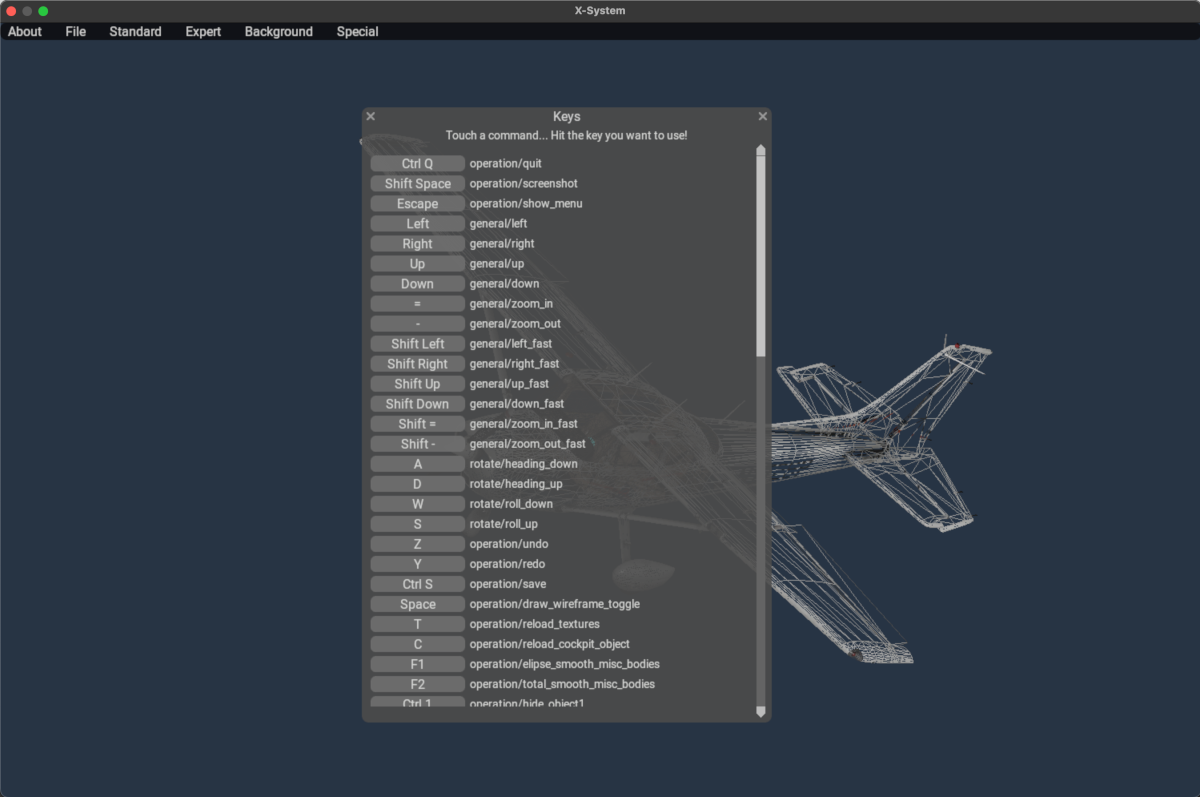Open the Special menu
The width and height of the screenshot is (1200, 797).
point(357,32)
